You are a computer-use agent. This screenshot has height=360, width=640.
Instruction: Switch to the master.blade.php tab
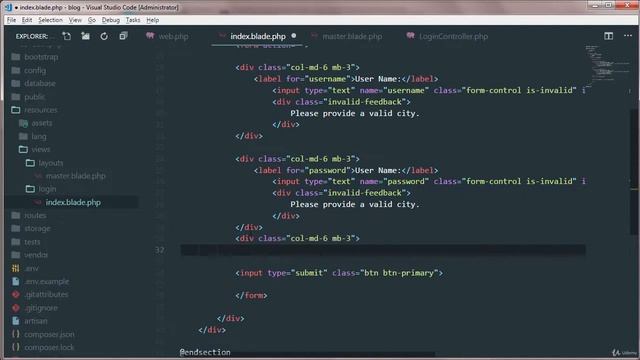(x=352, y=36)
